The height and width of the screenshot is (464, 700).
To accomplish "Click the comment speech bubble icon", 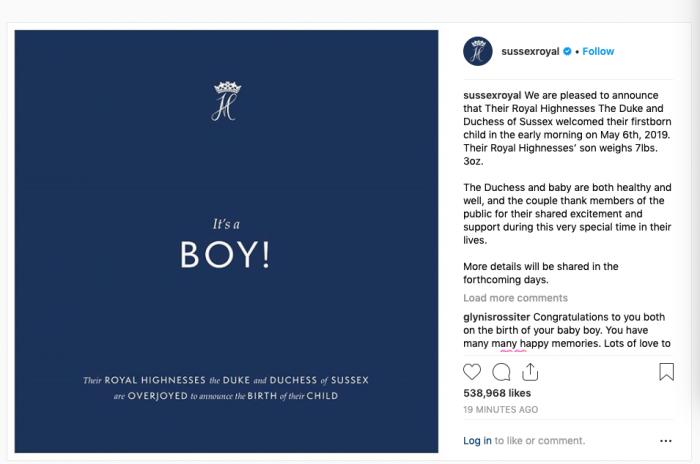I will click(x=502, y=372).
